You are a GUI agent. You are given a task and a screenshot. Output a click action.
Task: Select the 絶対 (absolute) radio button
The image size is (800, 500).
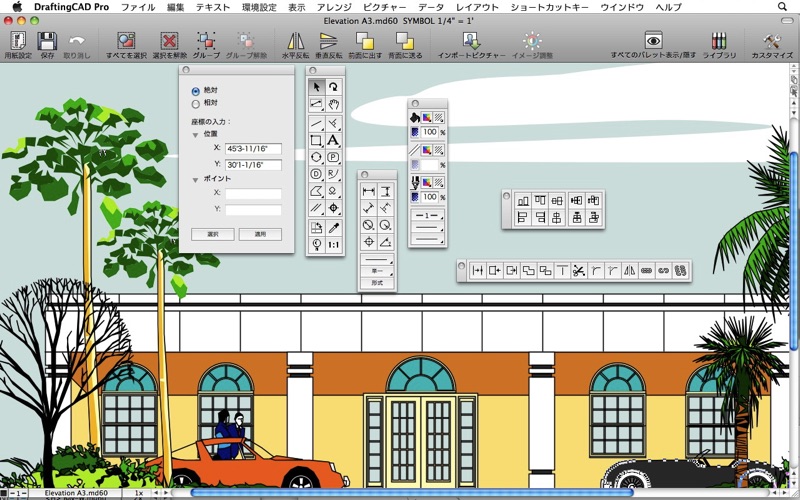pos(195,90)
